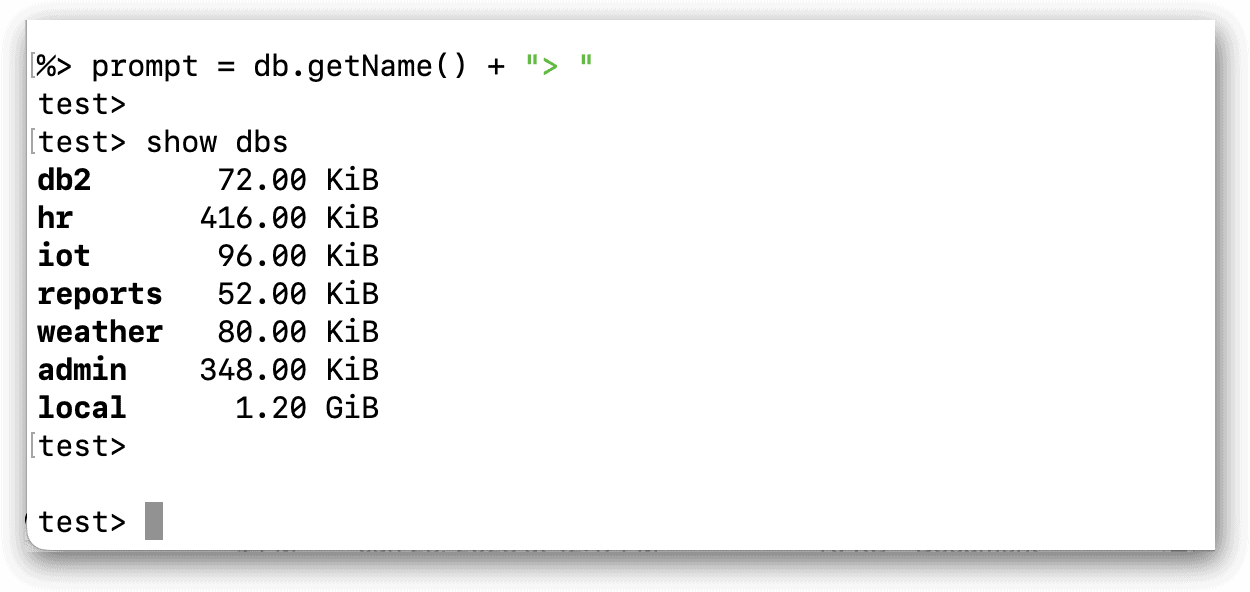
Task: Click the %> prompt on first line
Action: [x=55, y=67]
